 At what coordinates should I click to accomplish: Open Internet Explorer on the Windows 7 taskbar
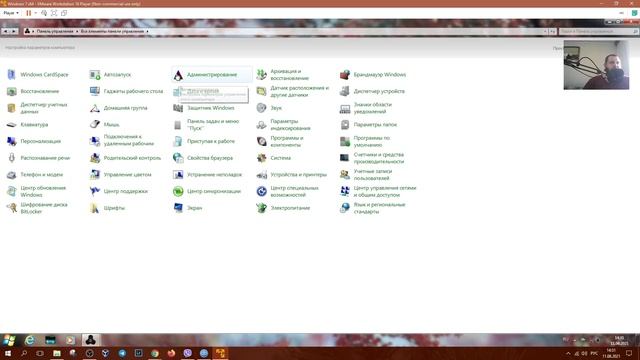(x=29, y=340)
